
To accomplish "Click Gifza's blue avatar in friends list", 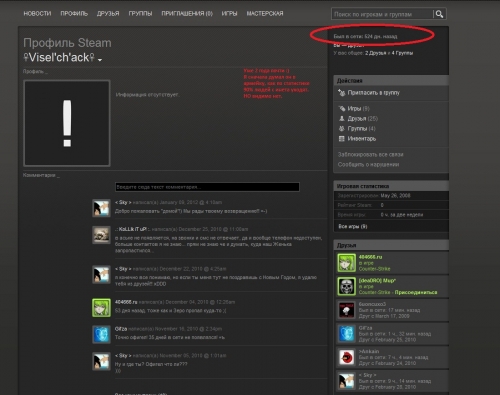I will click(x=346, y=334).
